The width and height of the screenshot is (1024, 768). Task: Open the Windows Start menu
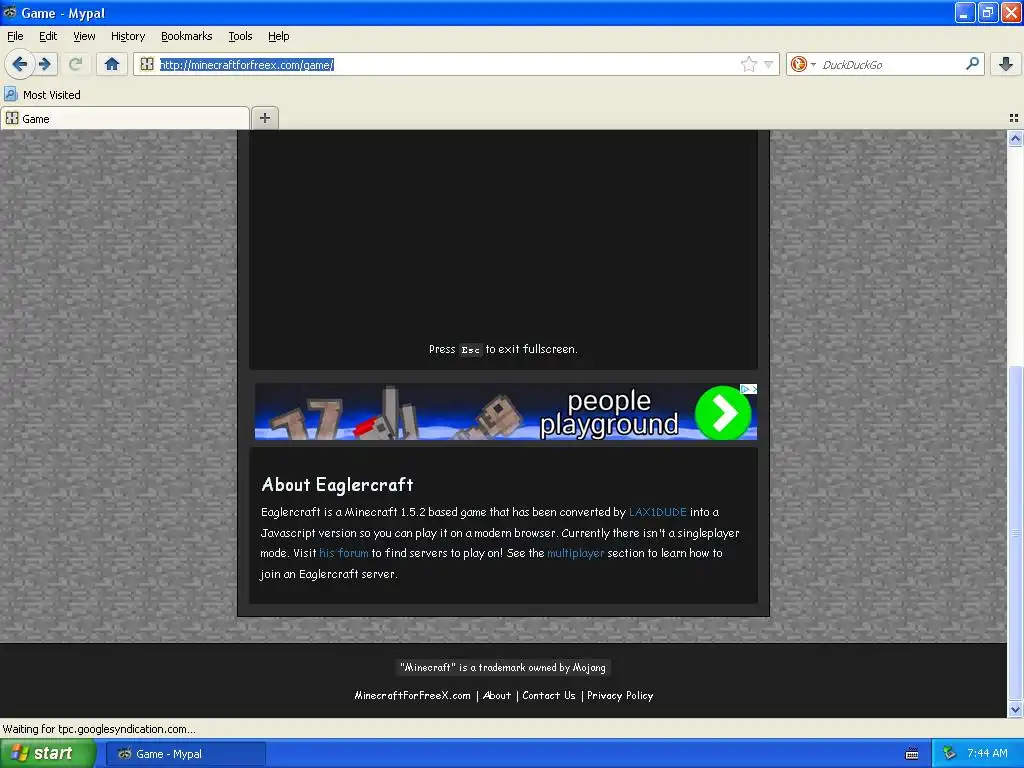point(48,754)
